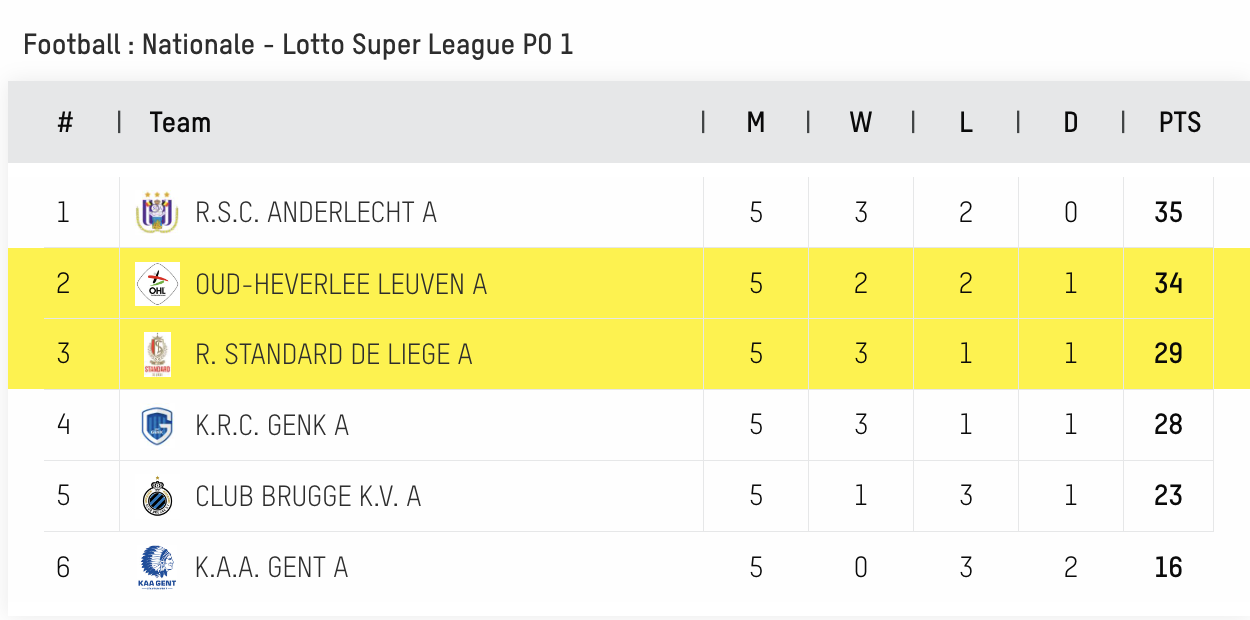Select the K.R.C. GENK A team name

[272, 425]
